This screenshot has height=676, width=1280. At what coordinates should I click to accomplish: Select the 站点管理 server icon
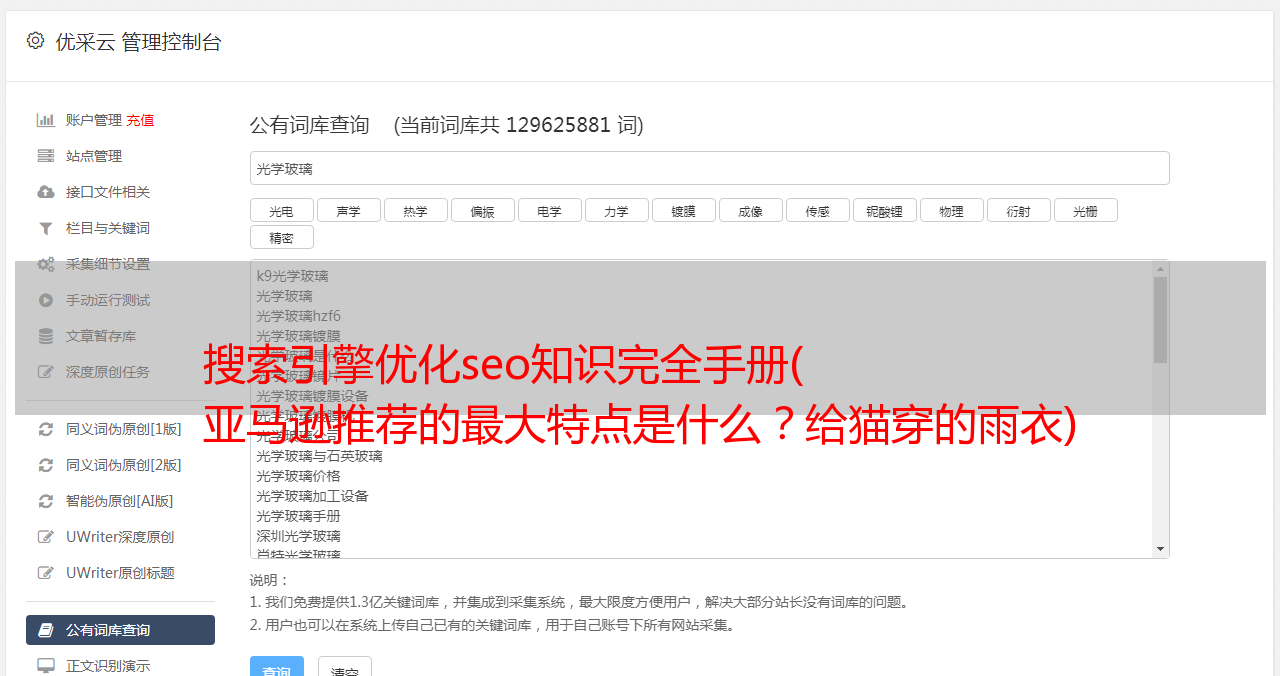coord(46,156)
